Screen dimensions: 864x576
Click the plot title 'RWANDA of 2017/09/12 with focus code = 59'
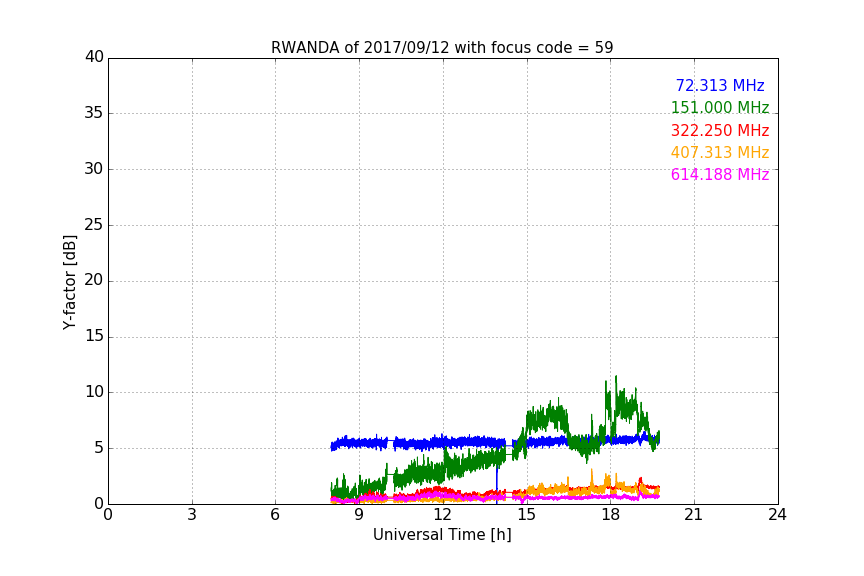pyautogui.click(x=442, y=47)
